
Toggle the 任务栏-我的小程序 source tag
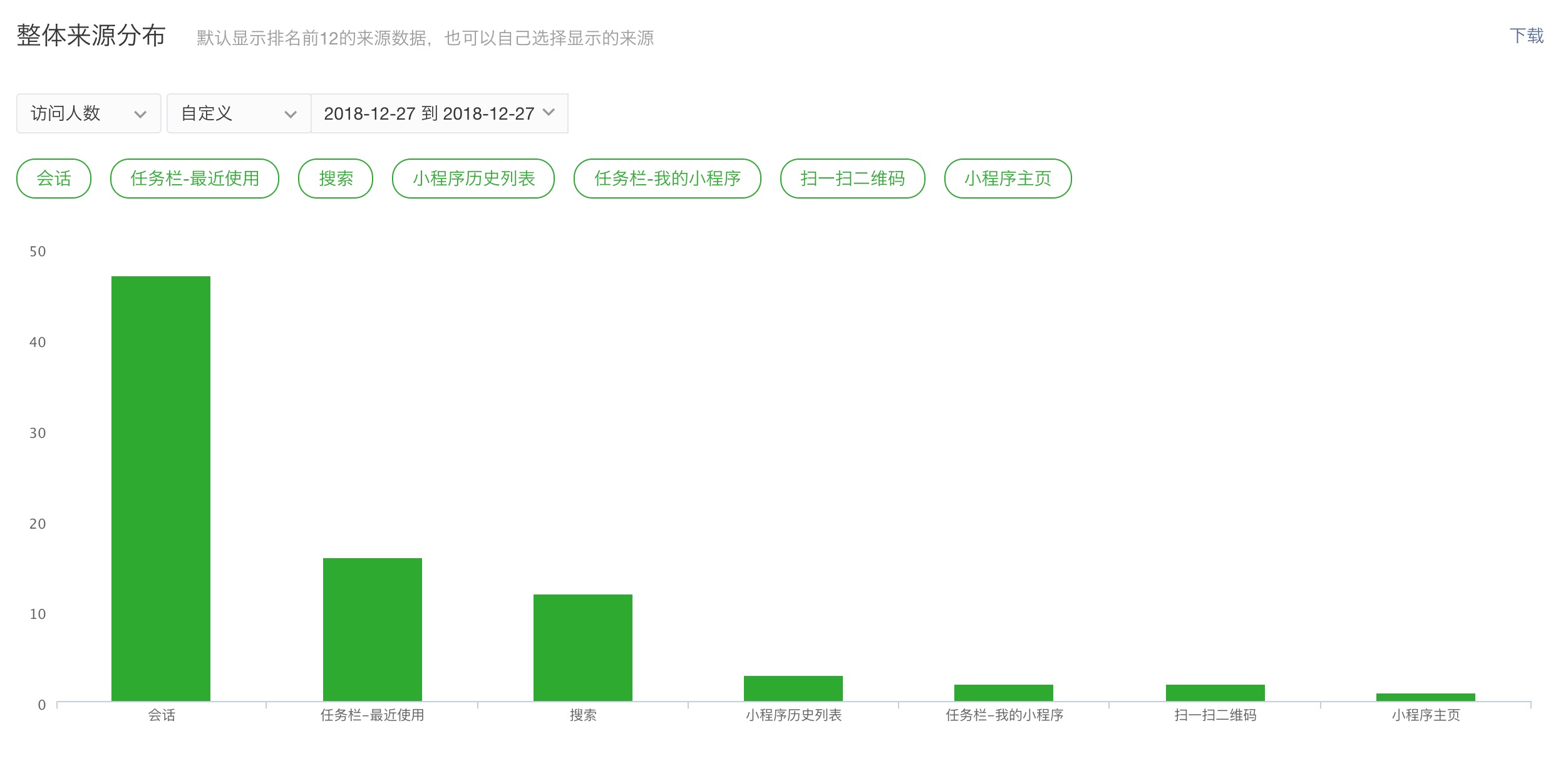coord(668,179)
